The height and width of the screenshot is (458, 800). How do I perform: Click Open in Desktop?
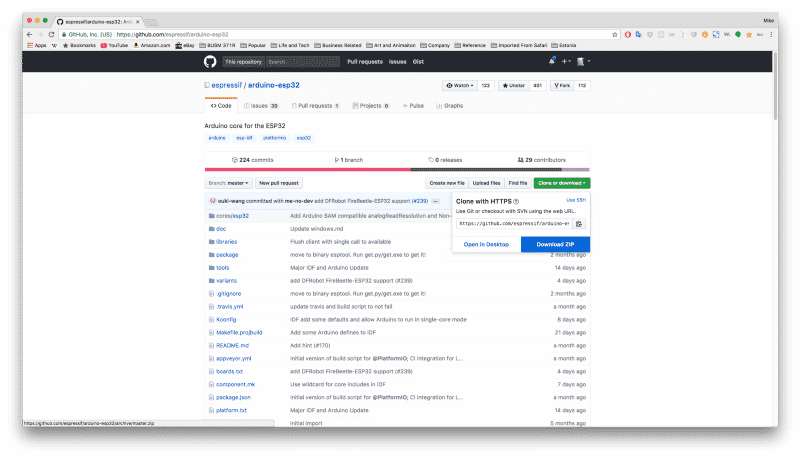coord(486,244)
